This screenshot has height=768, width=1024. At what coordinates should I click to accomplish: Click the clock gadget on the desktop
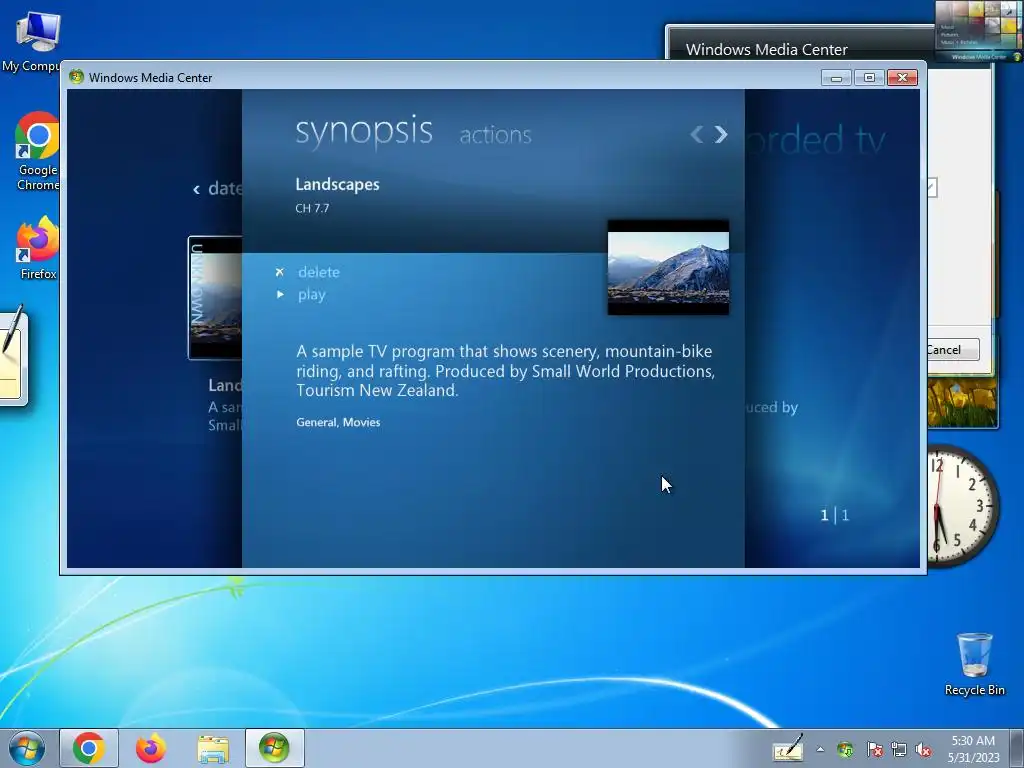click(x=963, y=507)
